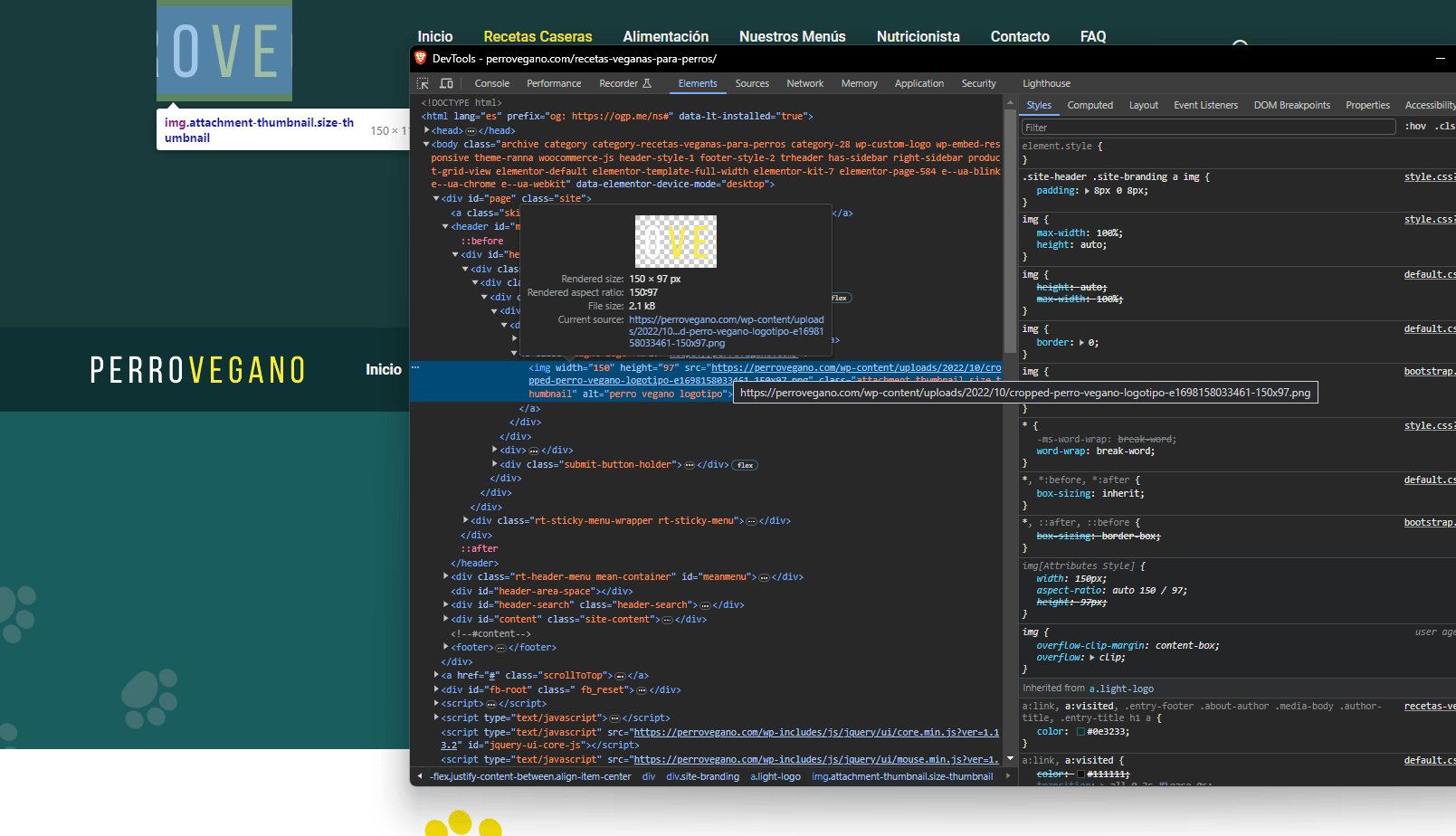The height and width of the screenshot is (836, 1456).
Task: Expand the meanmenu container div
Action: coord(446,576)
